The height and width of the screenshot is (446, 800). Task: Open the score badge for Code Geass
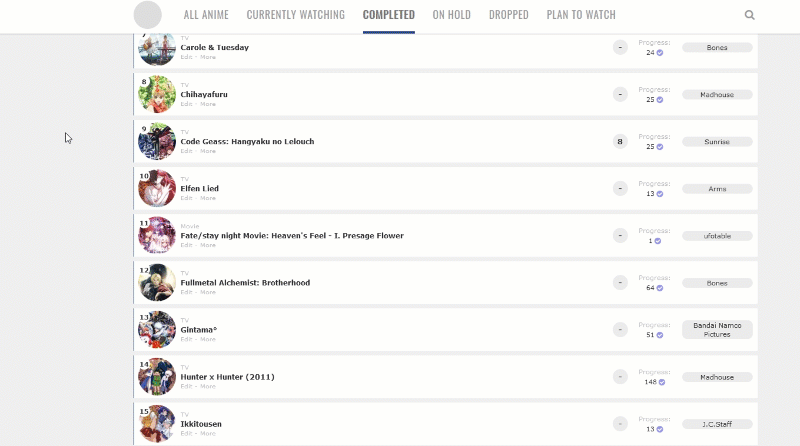pos(620,142)
